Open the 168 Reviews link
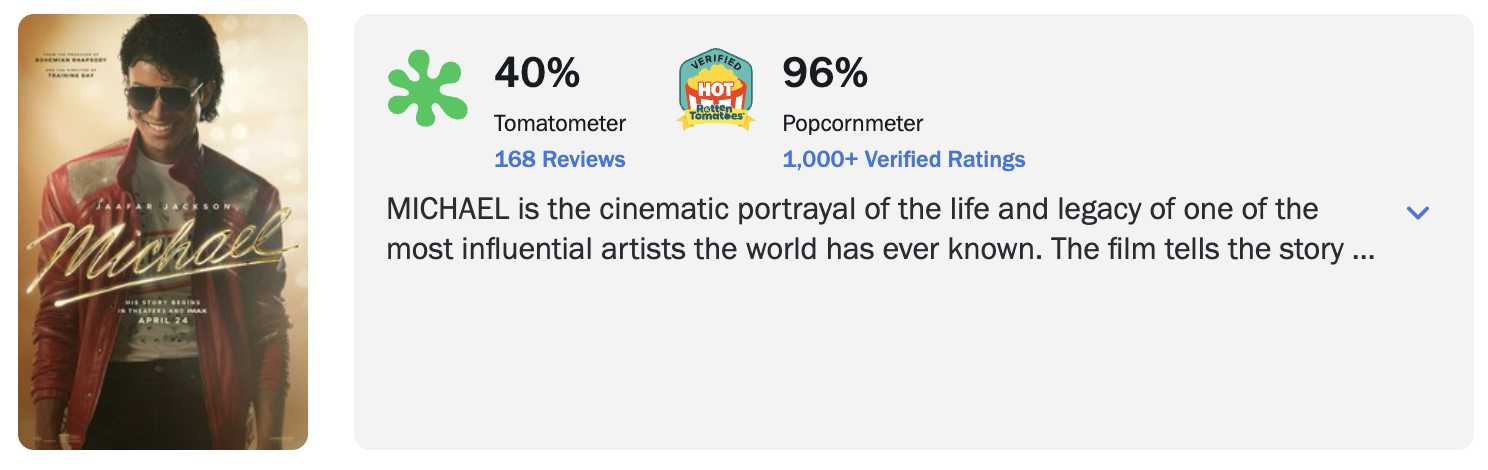Viewport: 1488px width, 470px height. pyautogui.click(x=559, y=159)
